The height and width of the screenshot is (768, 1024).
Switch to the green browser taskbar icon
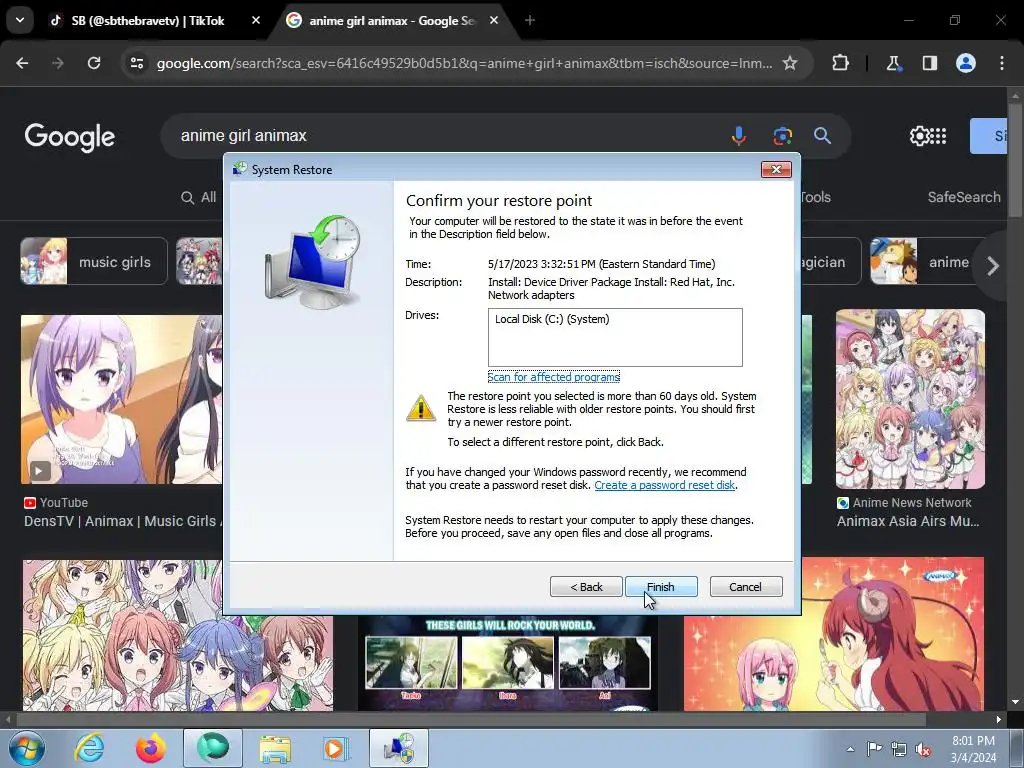[213, 748]
